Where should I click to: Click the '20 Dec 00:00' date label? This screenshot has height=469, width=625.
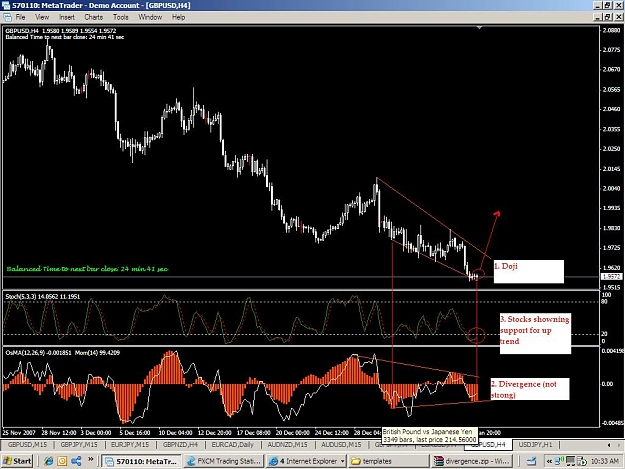tap(293, 432)
